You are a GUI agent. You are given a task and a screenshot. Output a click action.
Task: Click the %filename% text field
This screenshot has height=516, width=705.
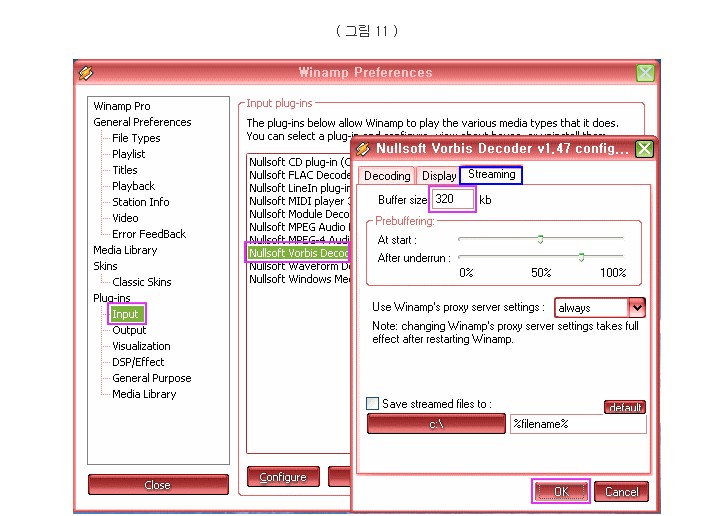click(x=578, y=424)
